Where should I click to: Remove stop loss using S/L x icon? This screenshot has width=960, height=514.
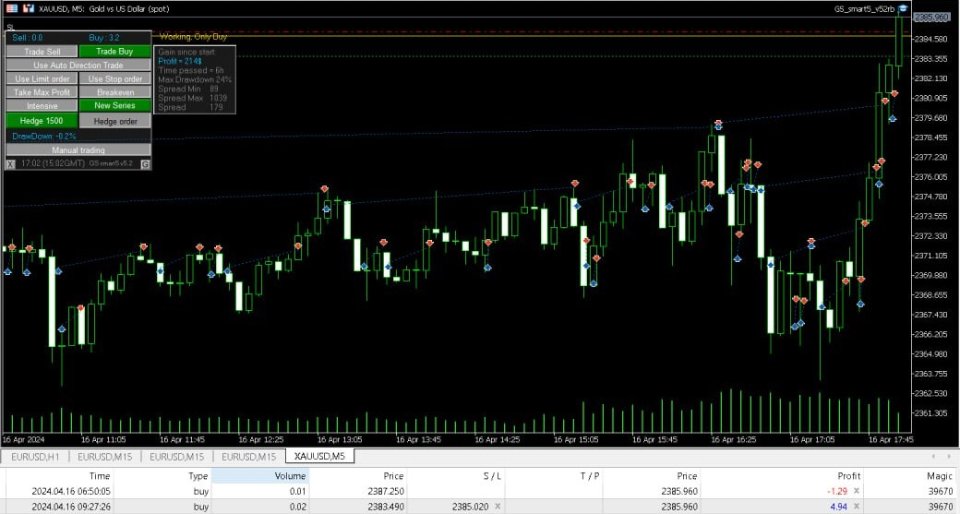[x=497, y=507]
